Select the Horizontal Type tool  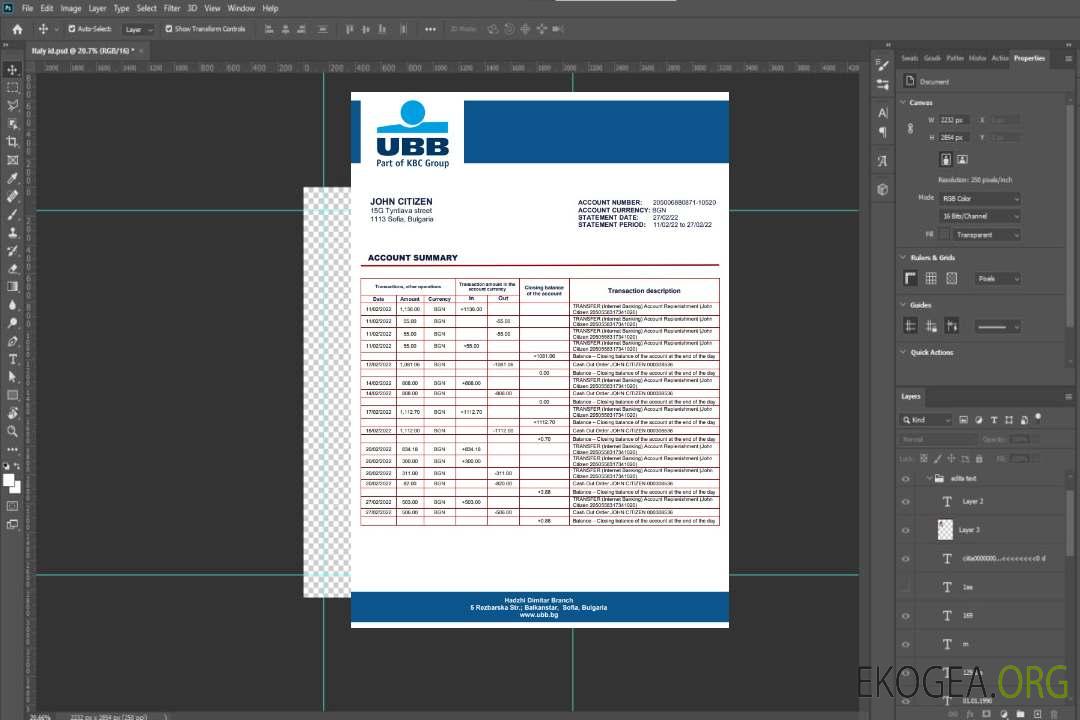pos(12,359)
